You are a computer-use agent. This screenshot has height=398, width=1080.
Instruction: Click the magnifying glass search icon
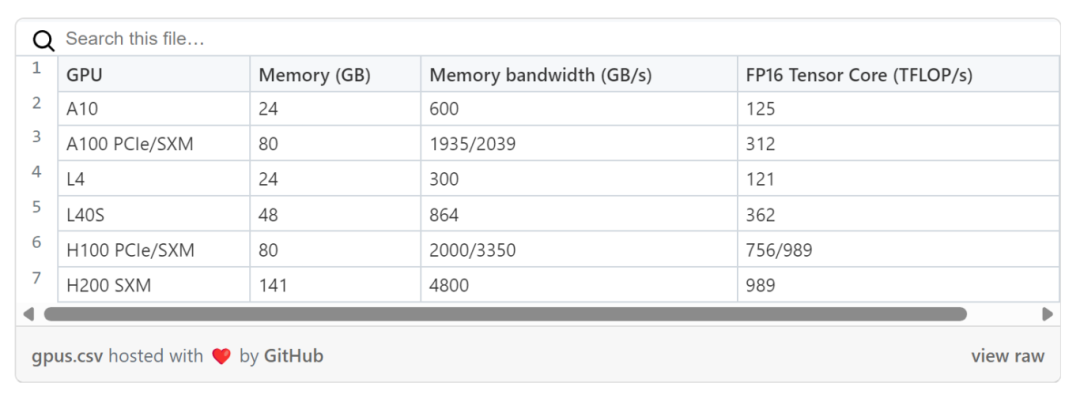43,41
